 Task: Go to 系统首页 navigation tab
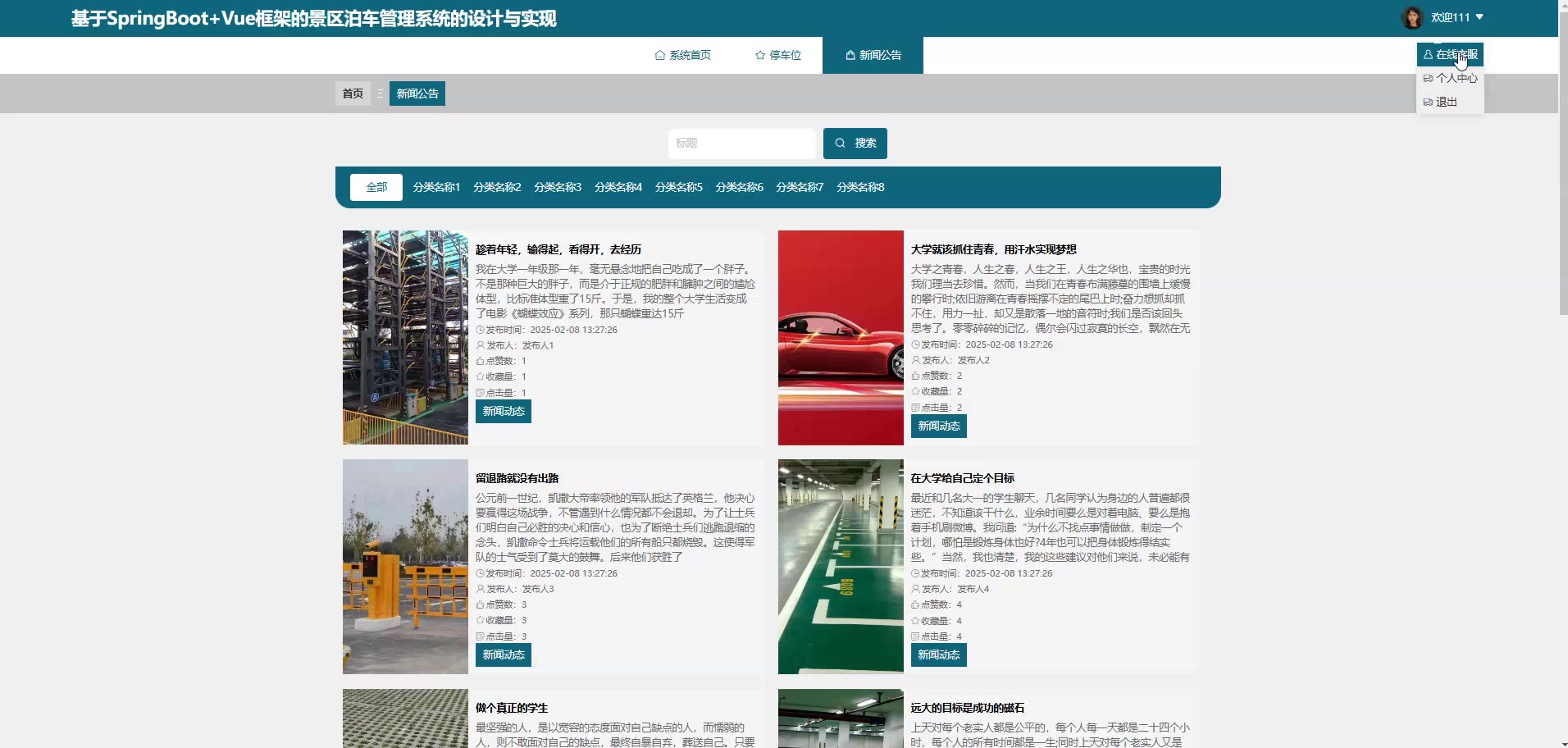[x=682, y=56]
